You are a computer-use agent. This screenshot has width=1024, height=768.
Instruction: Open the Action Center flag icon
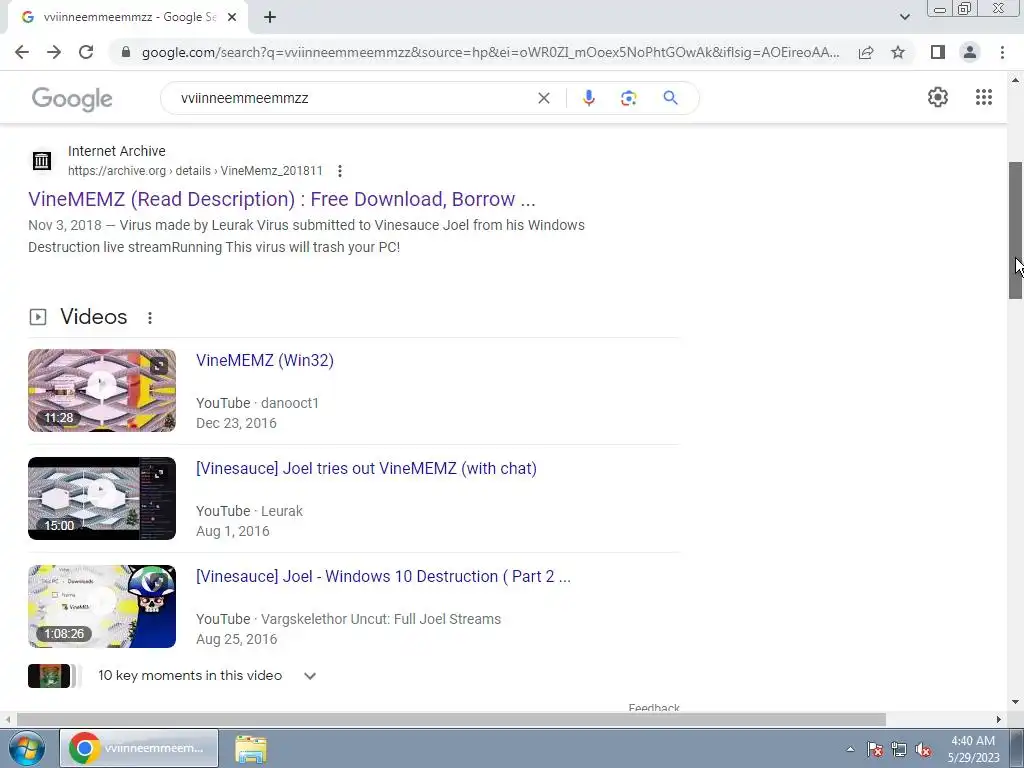click(x=875, y=749)
